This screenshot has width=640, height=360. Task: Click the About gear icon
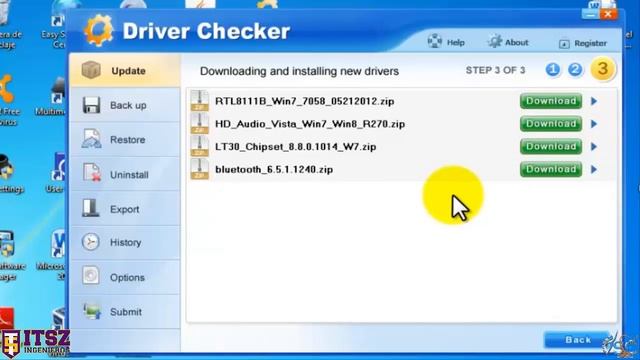(x=495, y=41)
